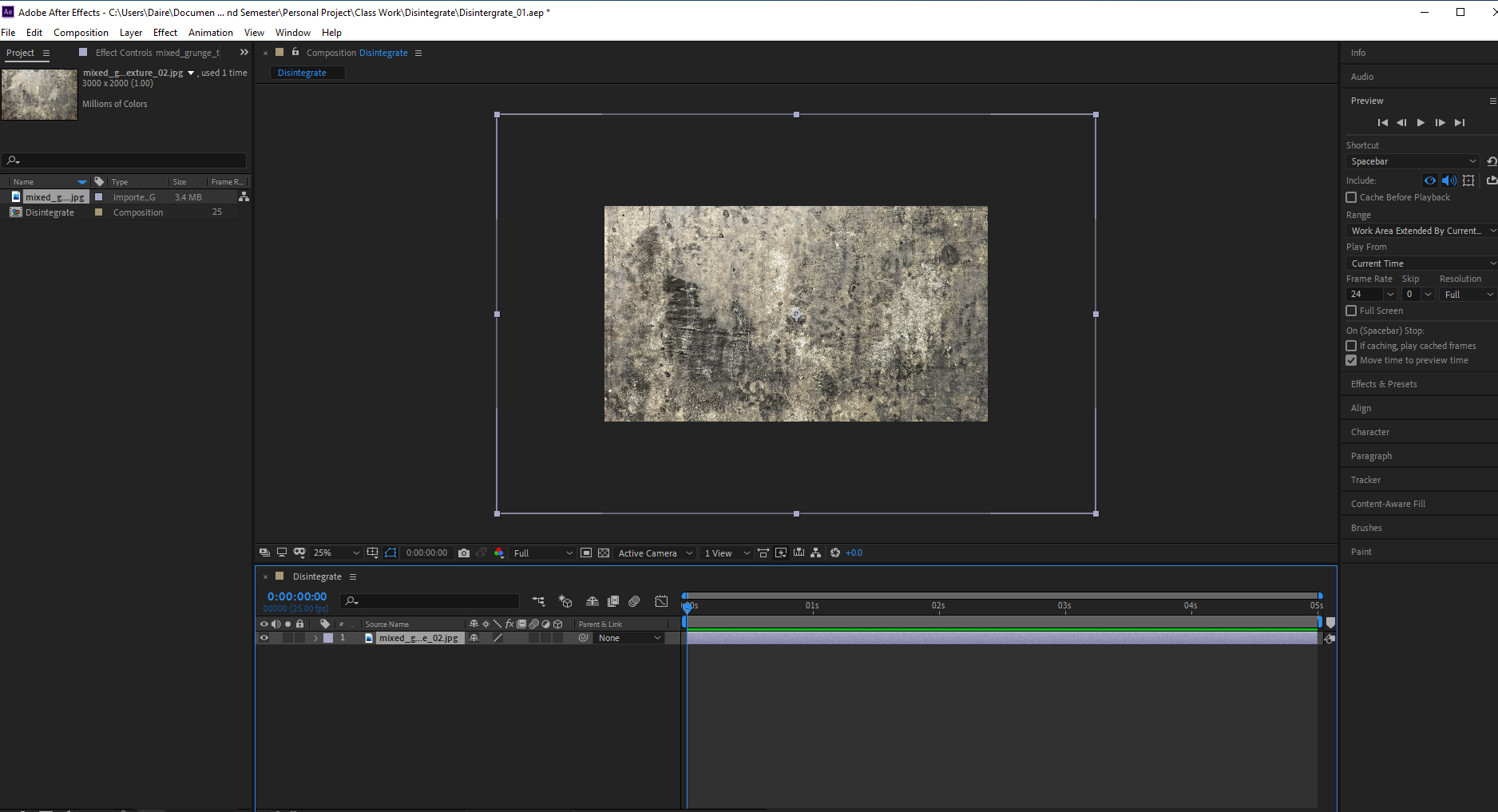Step forward one frame in Preview

coord(1440,122)
